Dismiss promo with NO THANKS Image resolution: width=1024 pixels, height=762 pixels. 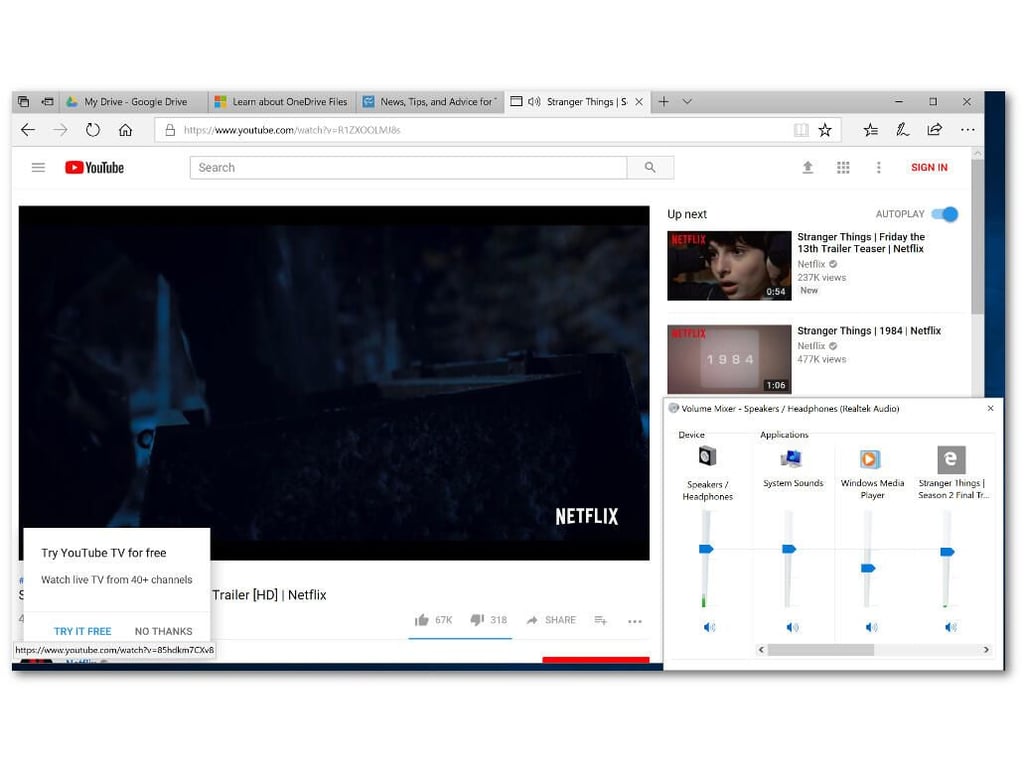point(163,631)
